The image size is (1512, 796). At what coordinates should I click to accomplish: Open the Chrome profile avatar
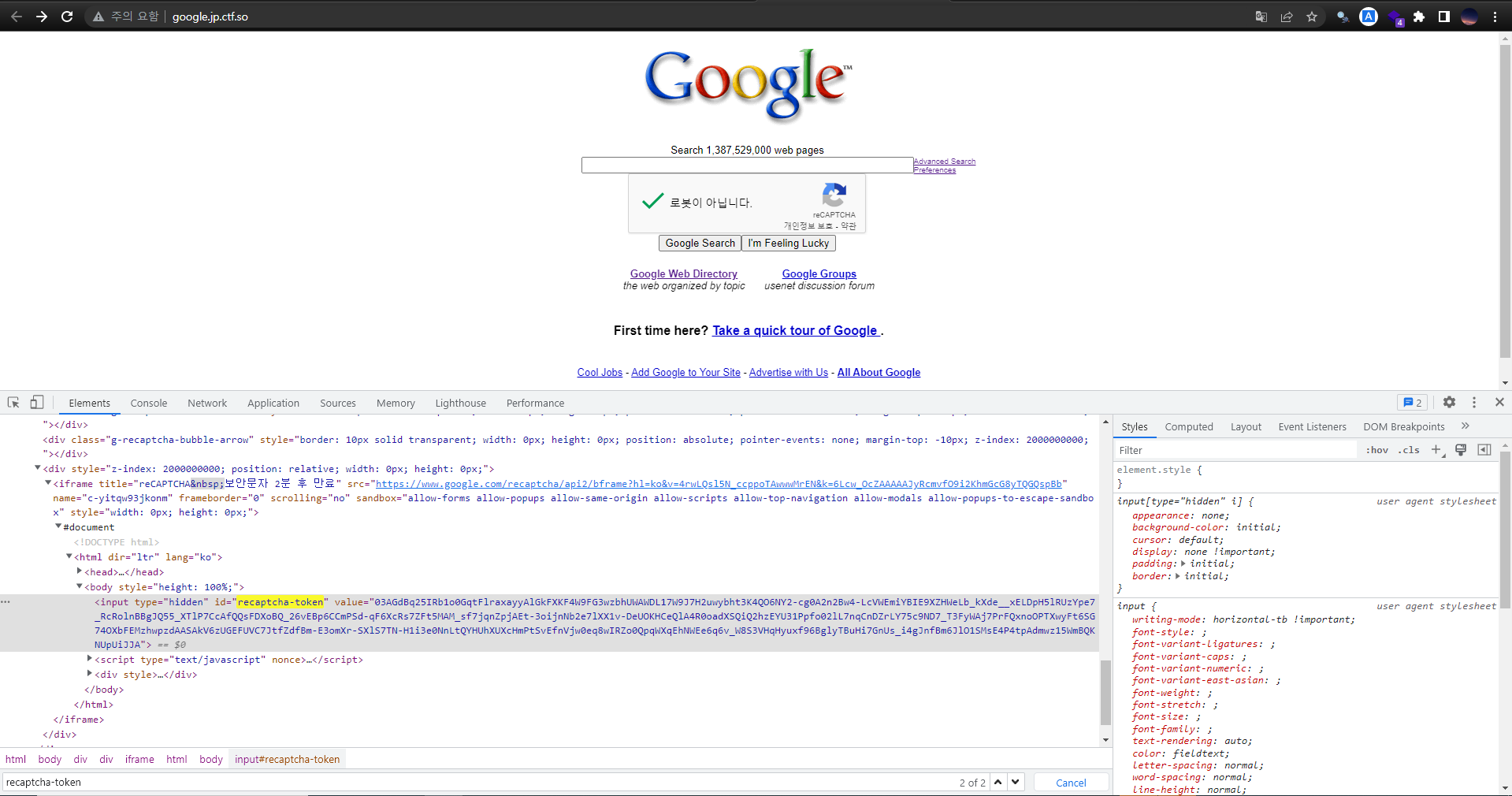[1469, 17]
